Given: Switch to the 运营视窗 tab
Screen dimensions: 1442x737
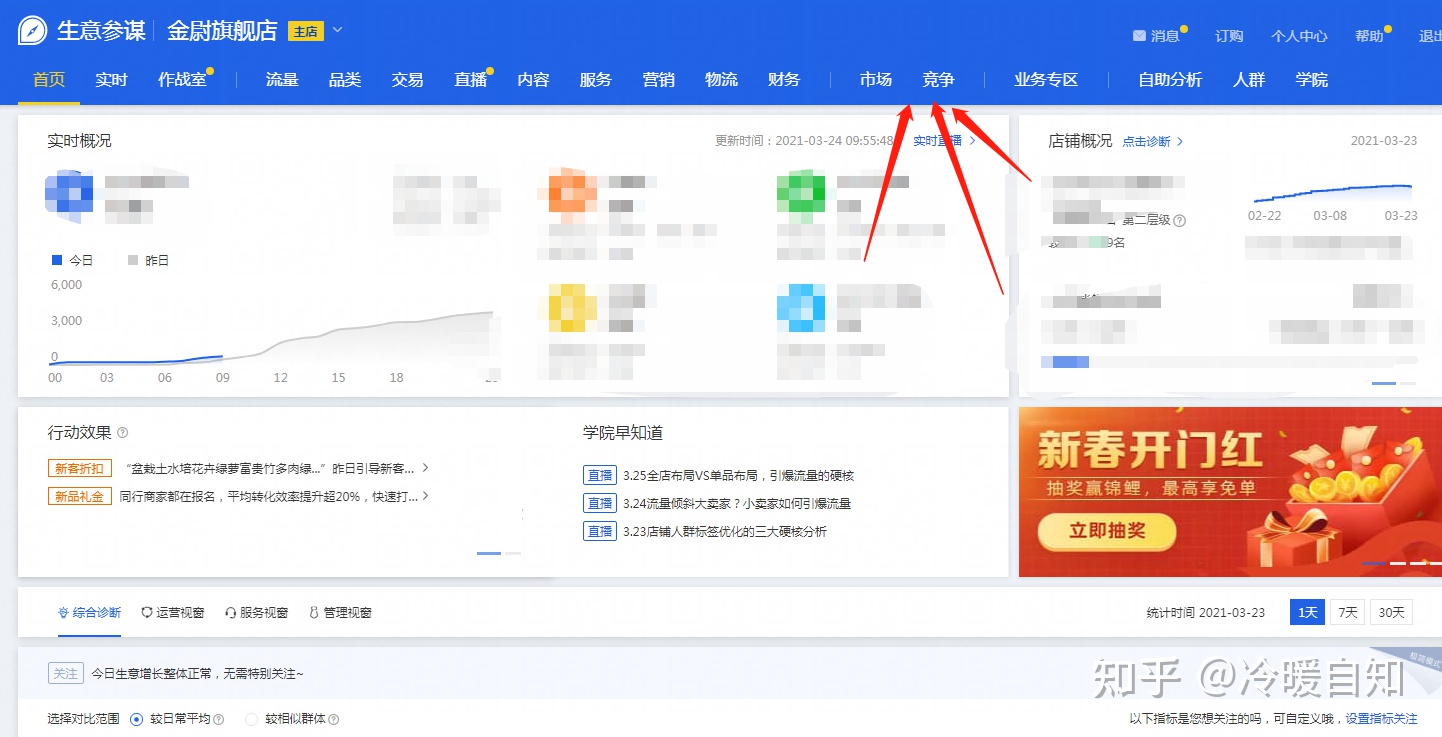Looking at the screenshot, I should [173, 612].
